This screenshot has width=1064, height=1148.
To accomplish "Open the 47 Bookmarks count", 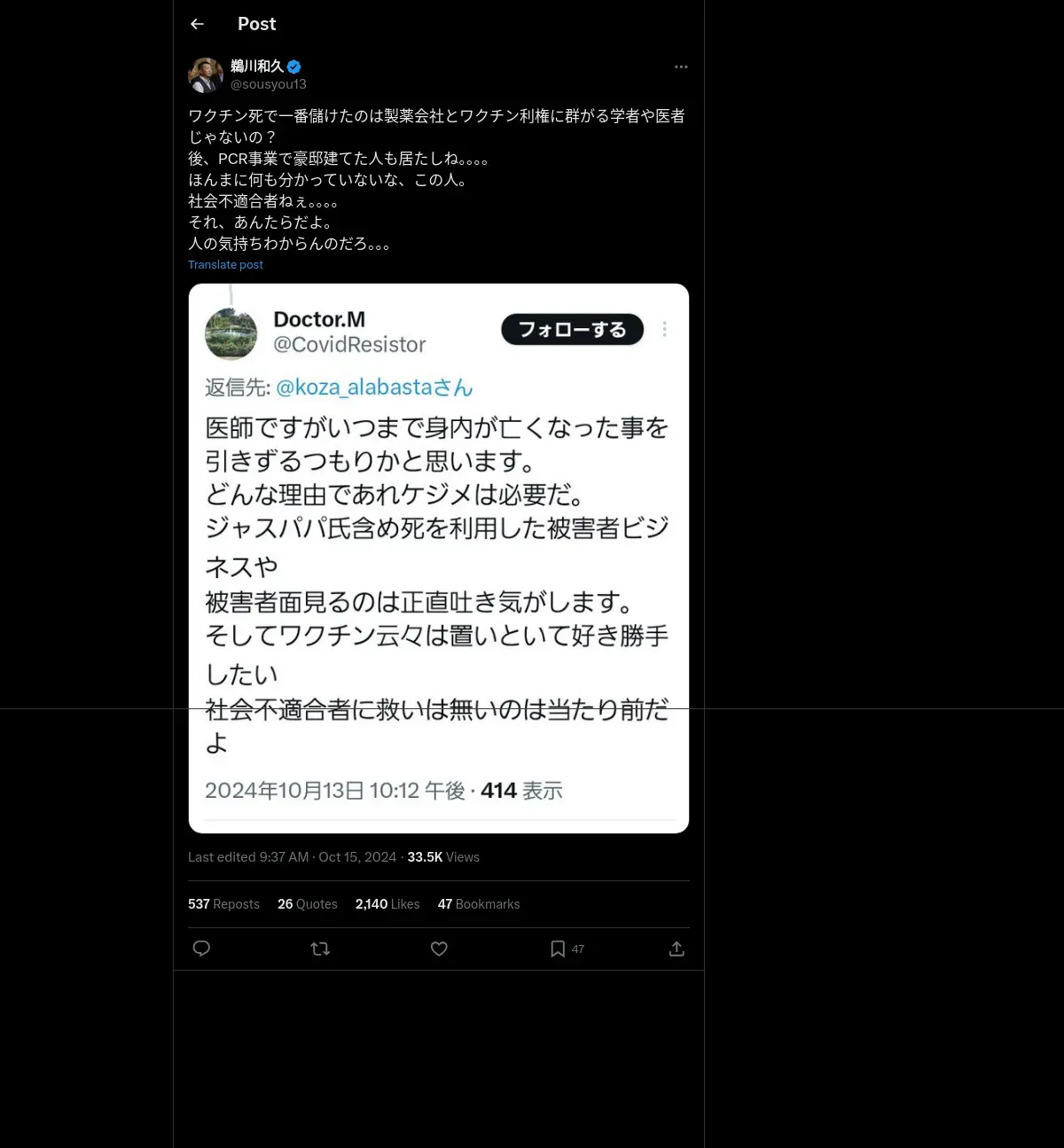I will click(x=479, y=904).
